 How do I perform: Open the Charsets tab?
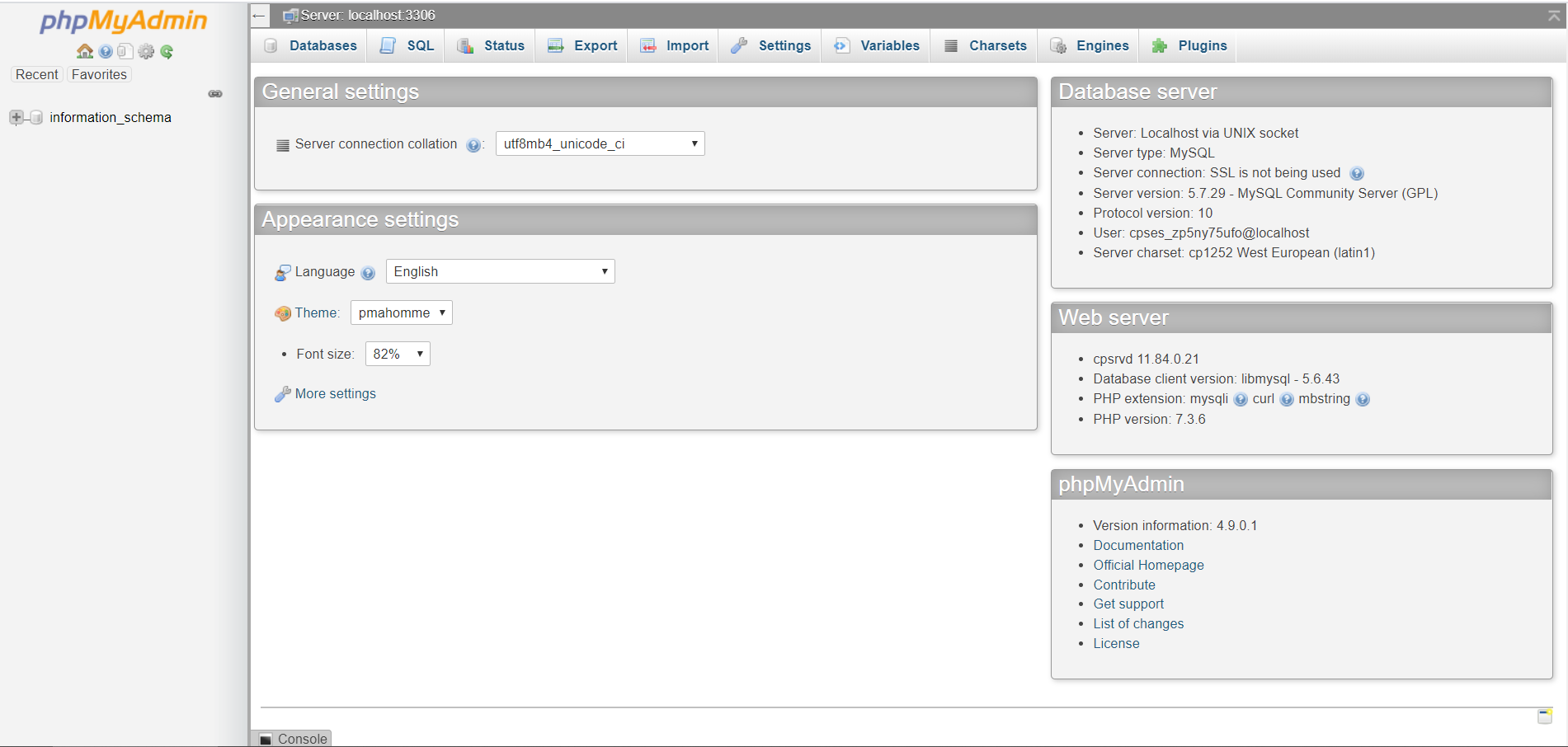[x=986, y=46]
